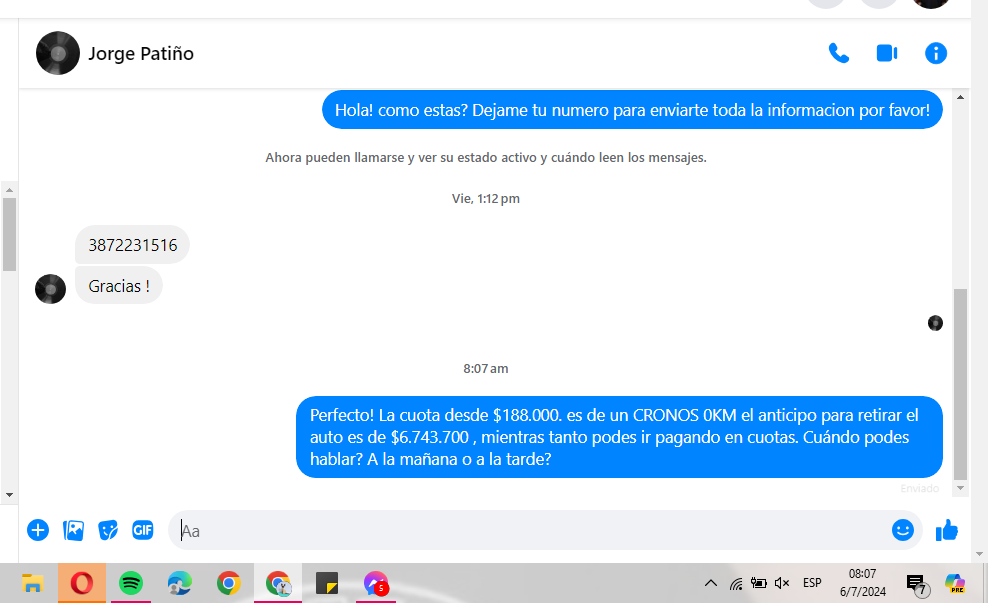Choose a sticker to send
The height and width of the screenshot is (603, 988).
tap(108, 530)
